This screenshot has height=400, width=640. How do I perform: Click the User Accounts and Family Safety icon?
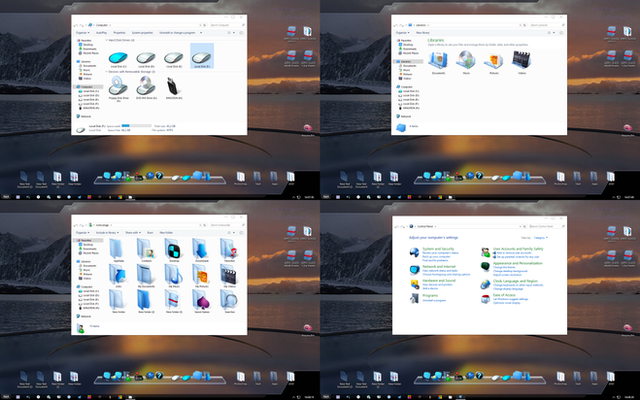[485, 252]
